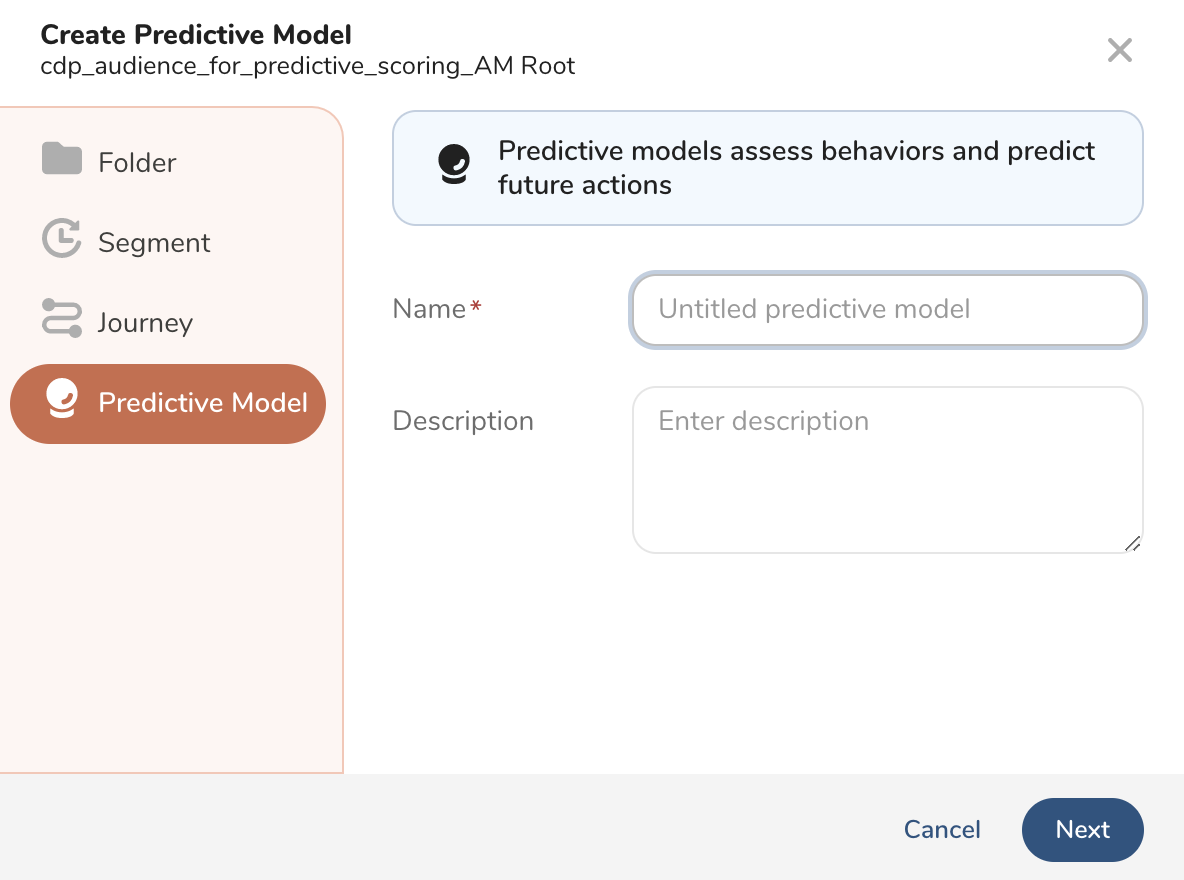
Task: Click the cdp_audience_for_predictive_scoring_AM Root subtitle
Action: click(308, 67)
